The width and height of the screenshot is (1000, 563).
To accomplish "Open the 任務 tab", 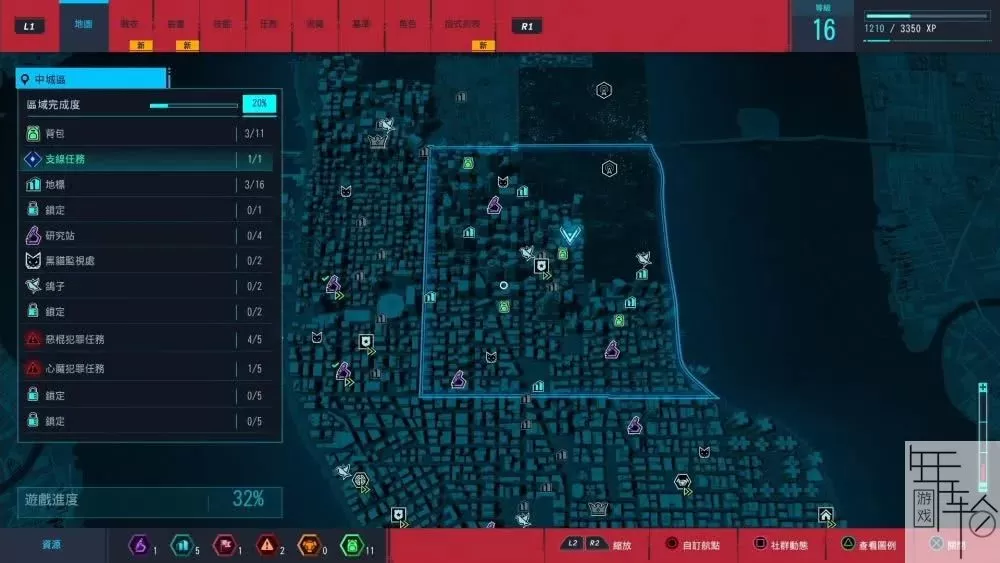I will click(268, 25).
